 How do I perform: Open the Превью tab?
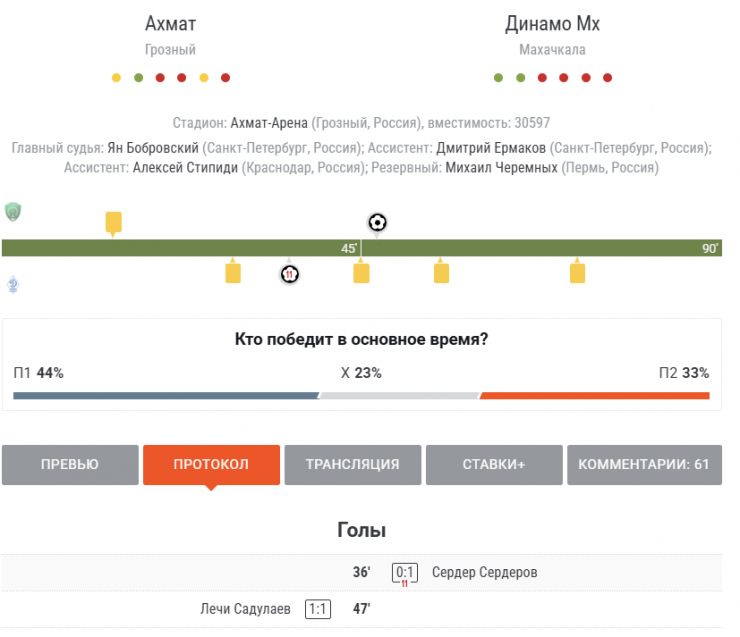point(70,464)
